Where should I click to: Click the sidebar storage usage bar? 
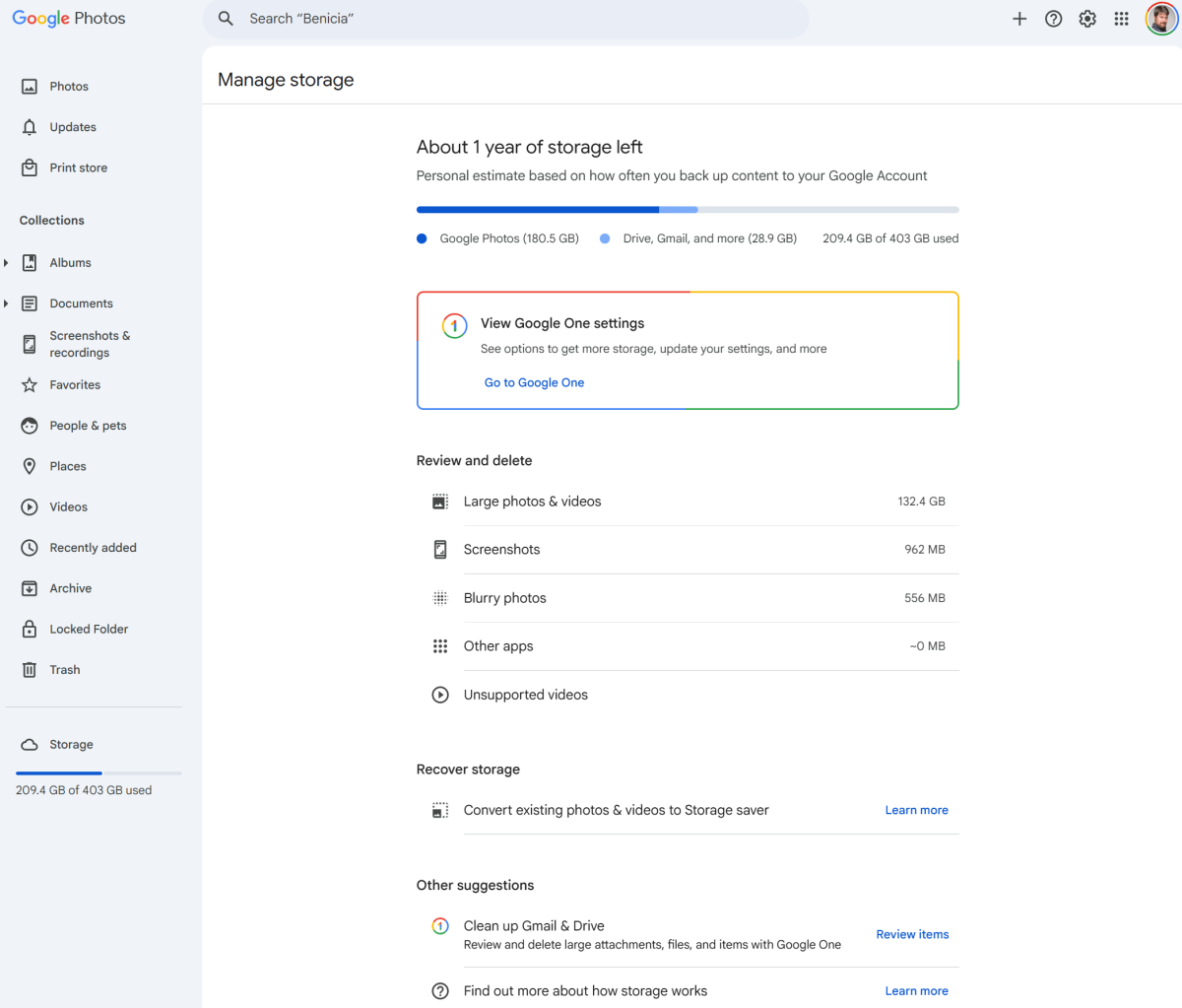click(x=98, y=773)
